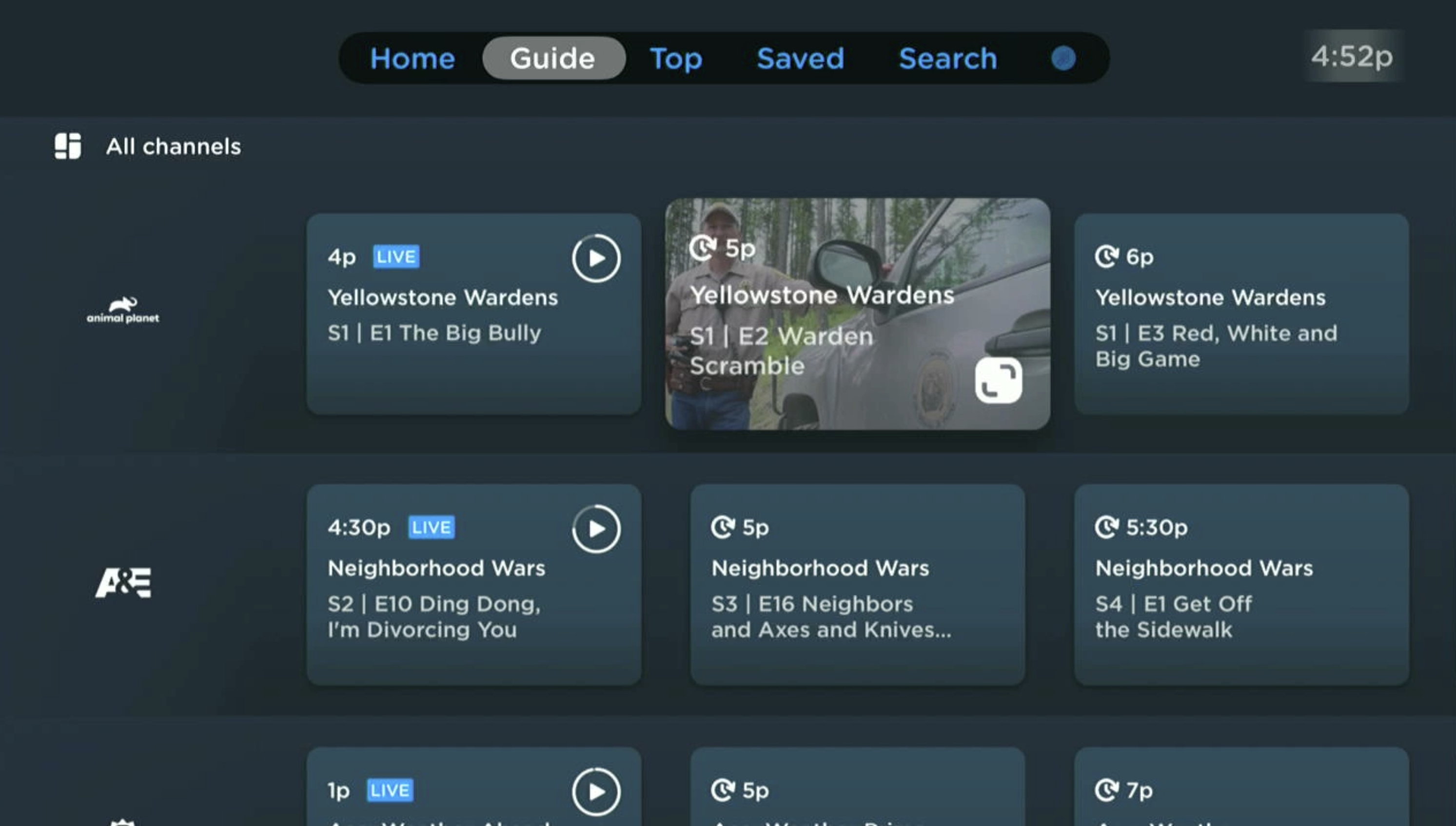Click record icon on 5p Neighborhood Wars
Viewport: 1456px width, 826px height.
723,527
